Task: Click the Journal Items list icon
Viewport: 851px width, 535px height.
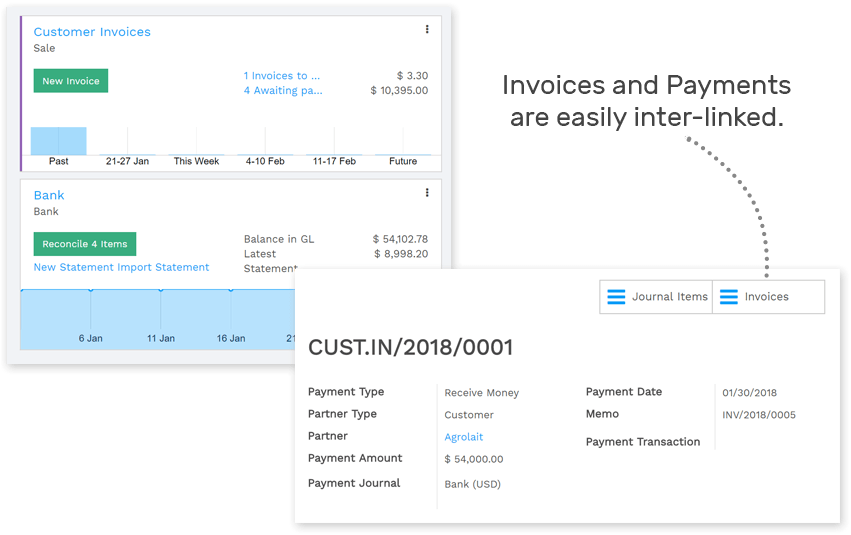Action: pos(617,297)
